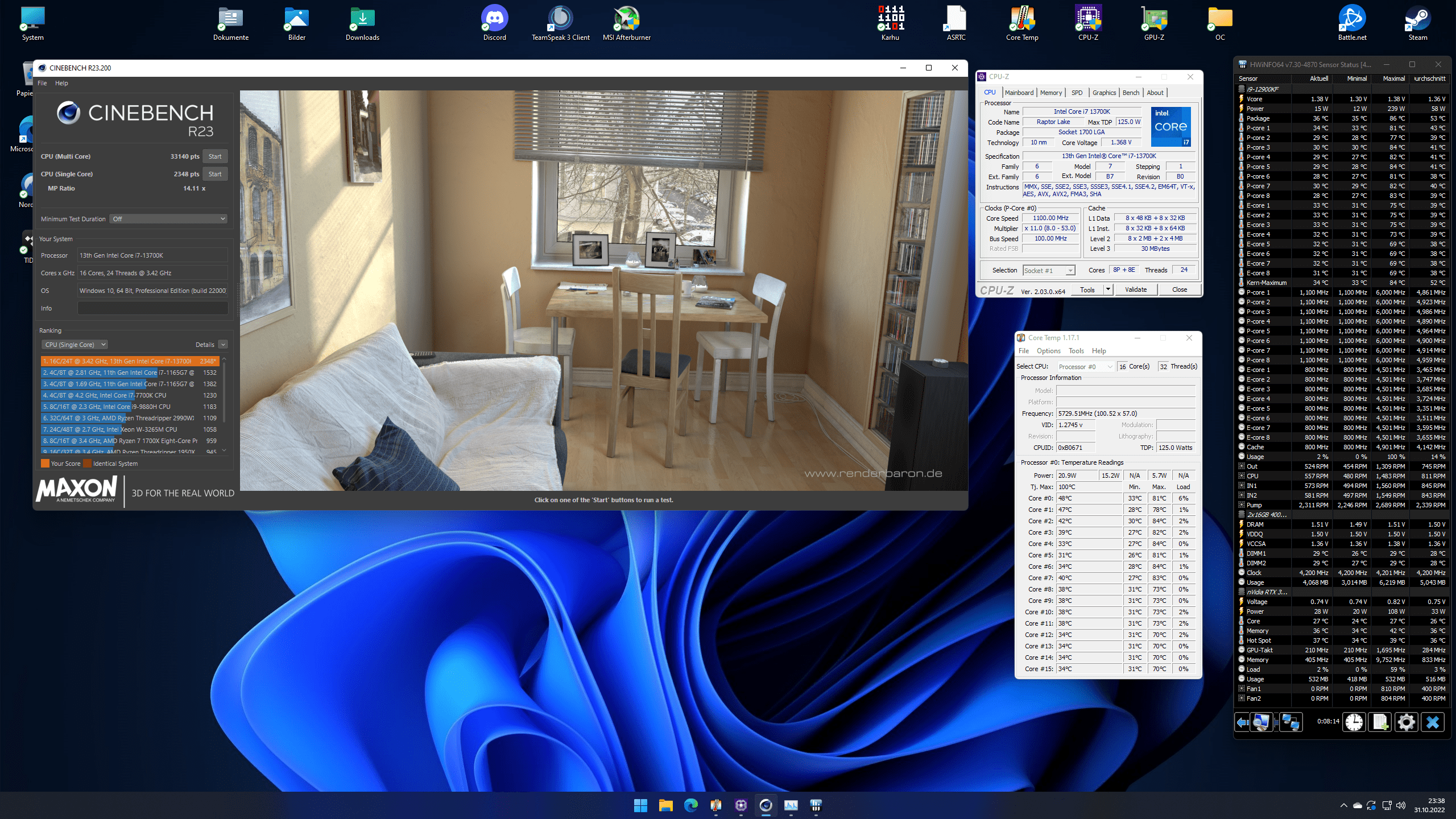Viewport: 1456px width, 819px height.
Task: Open the System desktop icon
Action: click(x=32, y=23)
